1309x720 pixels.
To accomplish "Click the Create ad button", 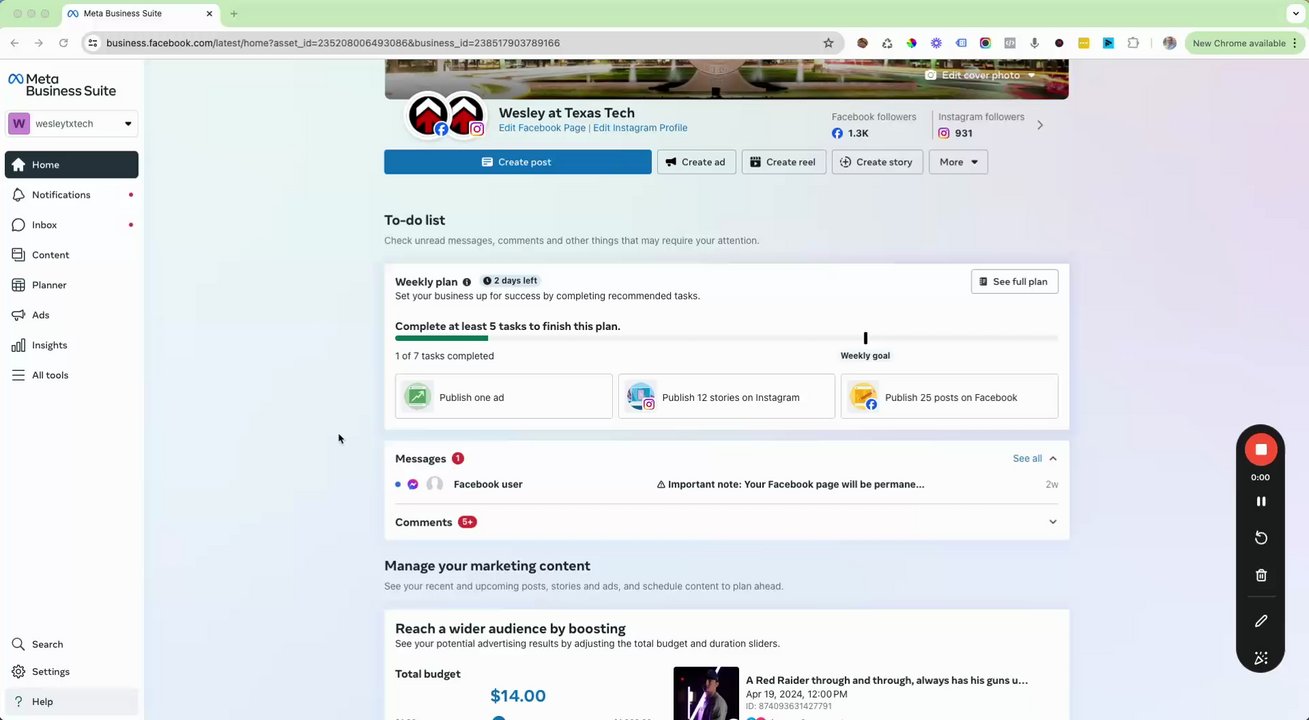I will (x=696, y=162).
